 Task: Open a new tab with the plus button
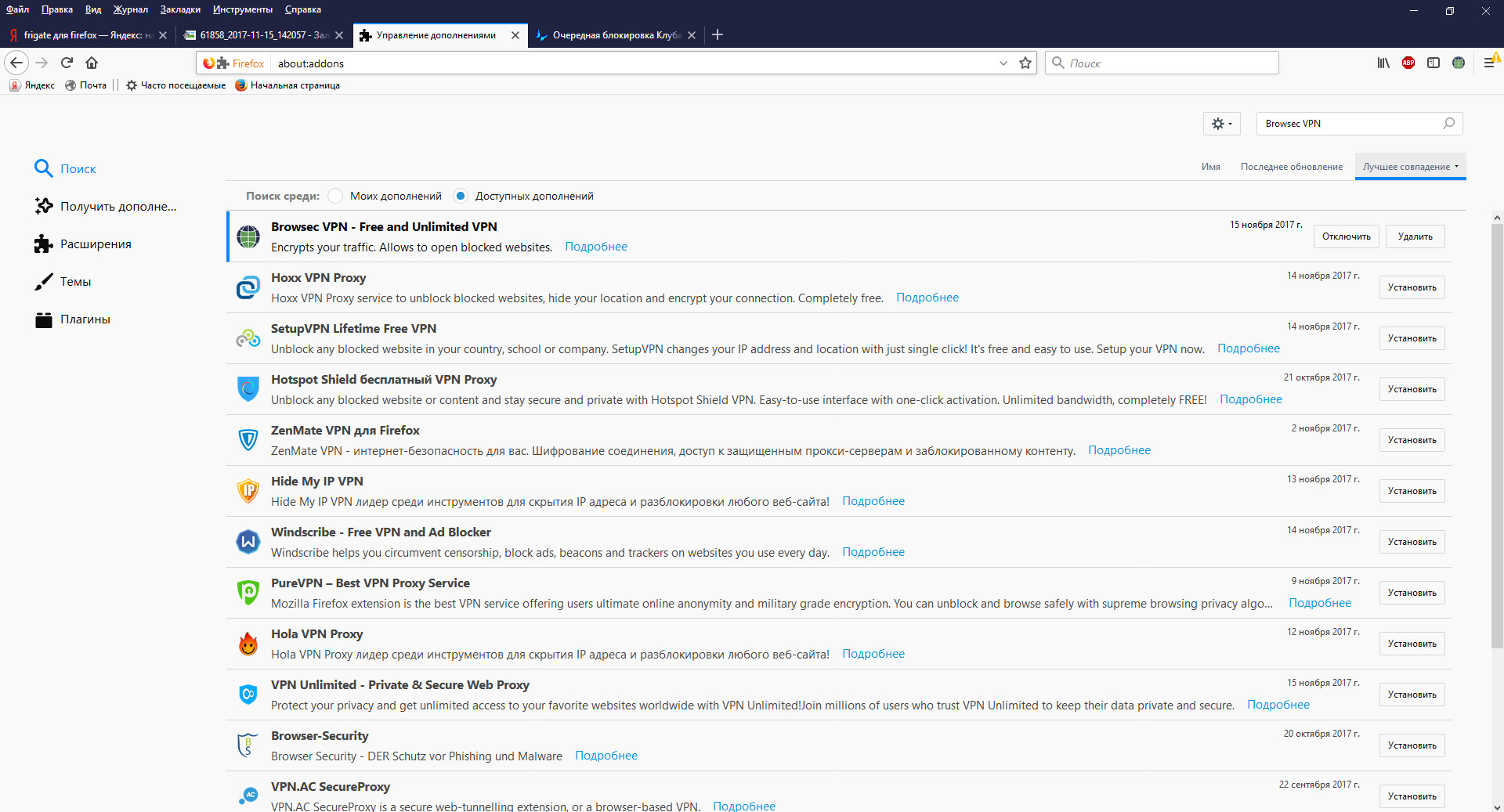point(718,34)
